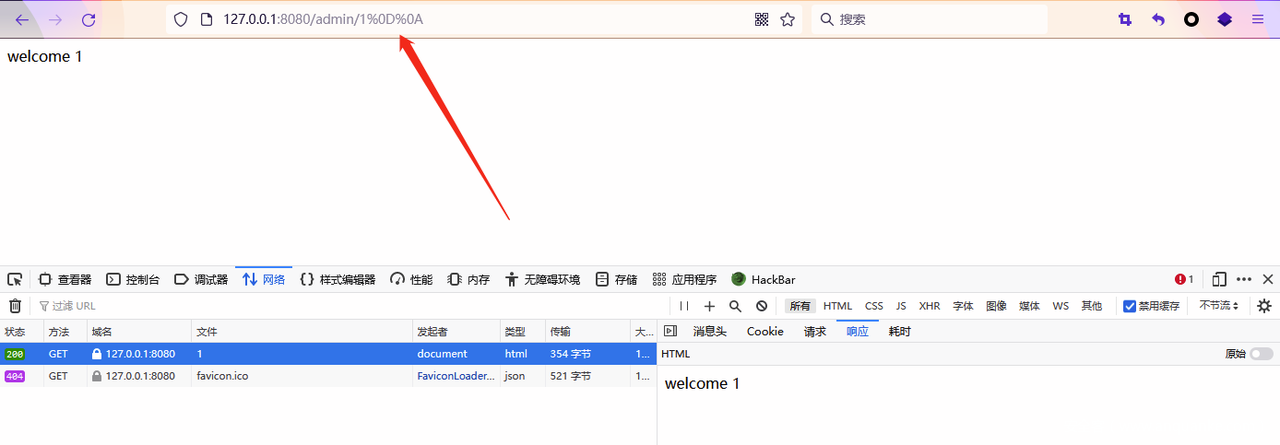Open the 控制台 console tab

point(133,280)
